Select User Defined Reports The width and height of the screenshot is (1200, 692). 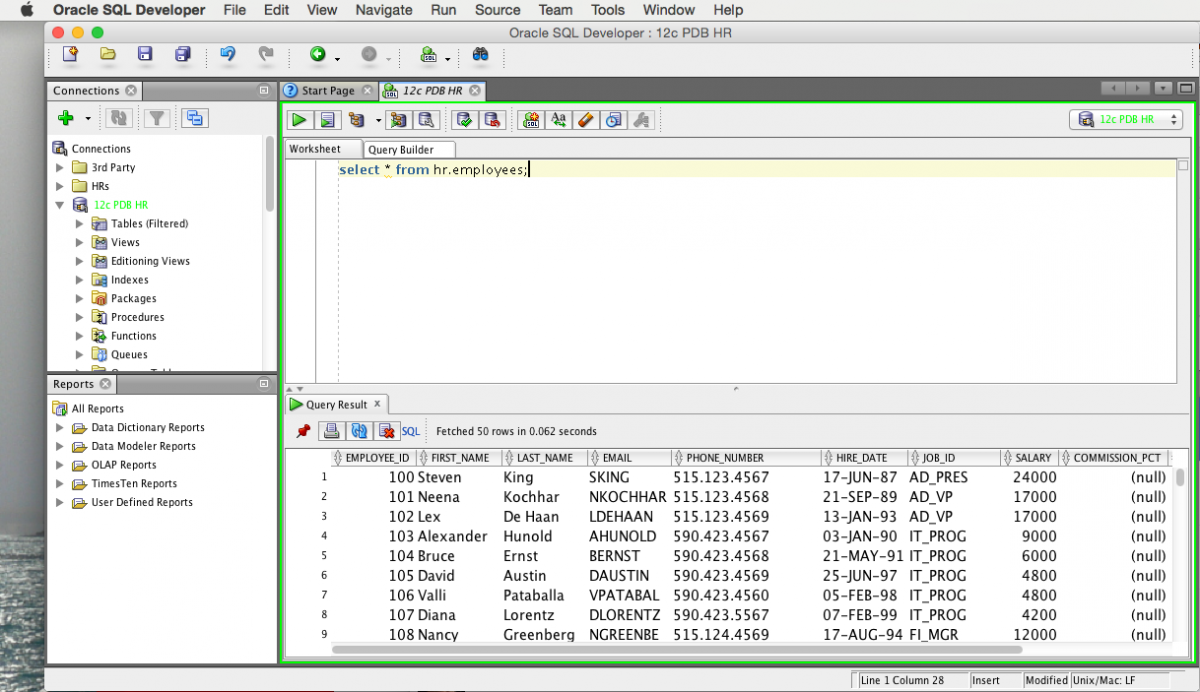click(142, 502)
